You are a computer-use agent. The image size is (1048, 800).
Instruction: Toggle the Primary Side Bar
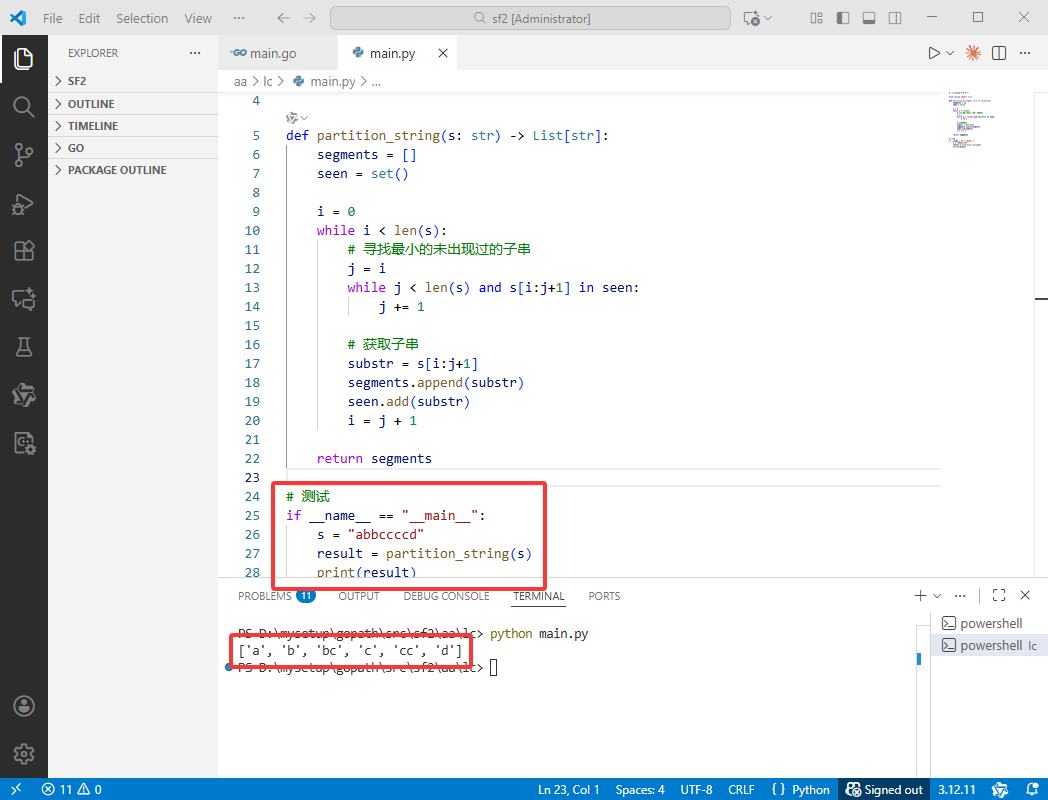pos(843,18)
